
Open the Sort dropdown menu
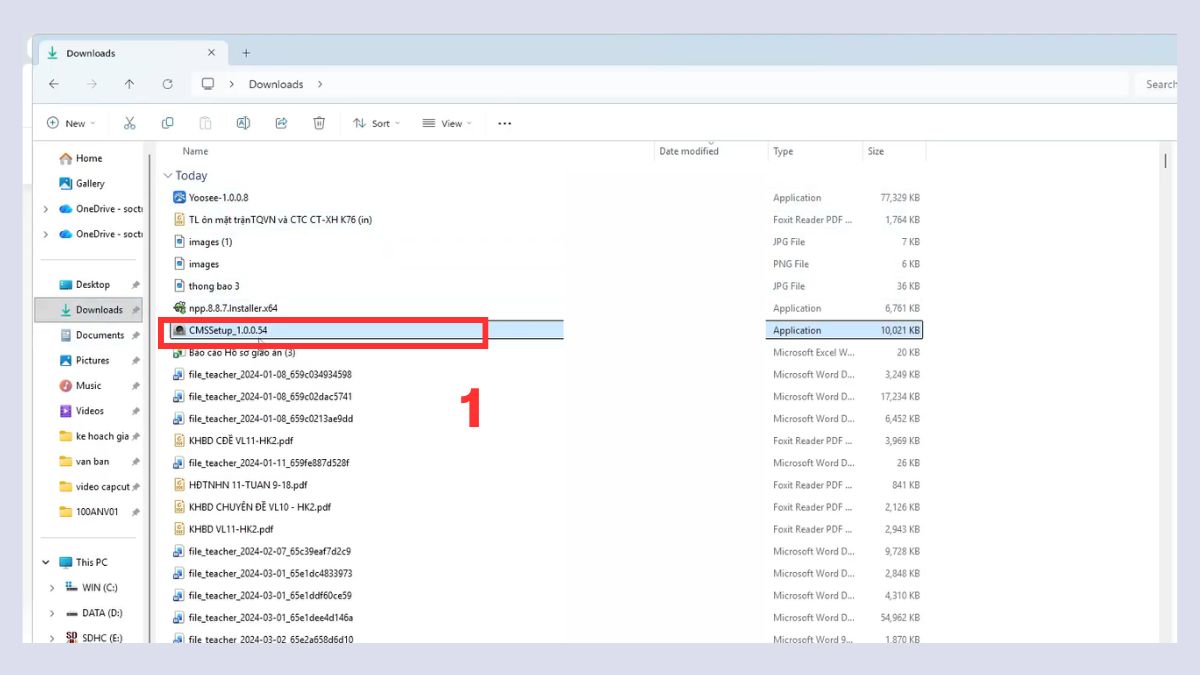point(376,123)
